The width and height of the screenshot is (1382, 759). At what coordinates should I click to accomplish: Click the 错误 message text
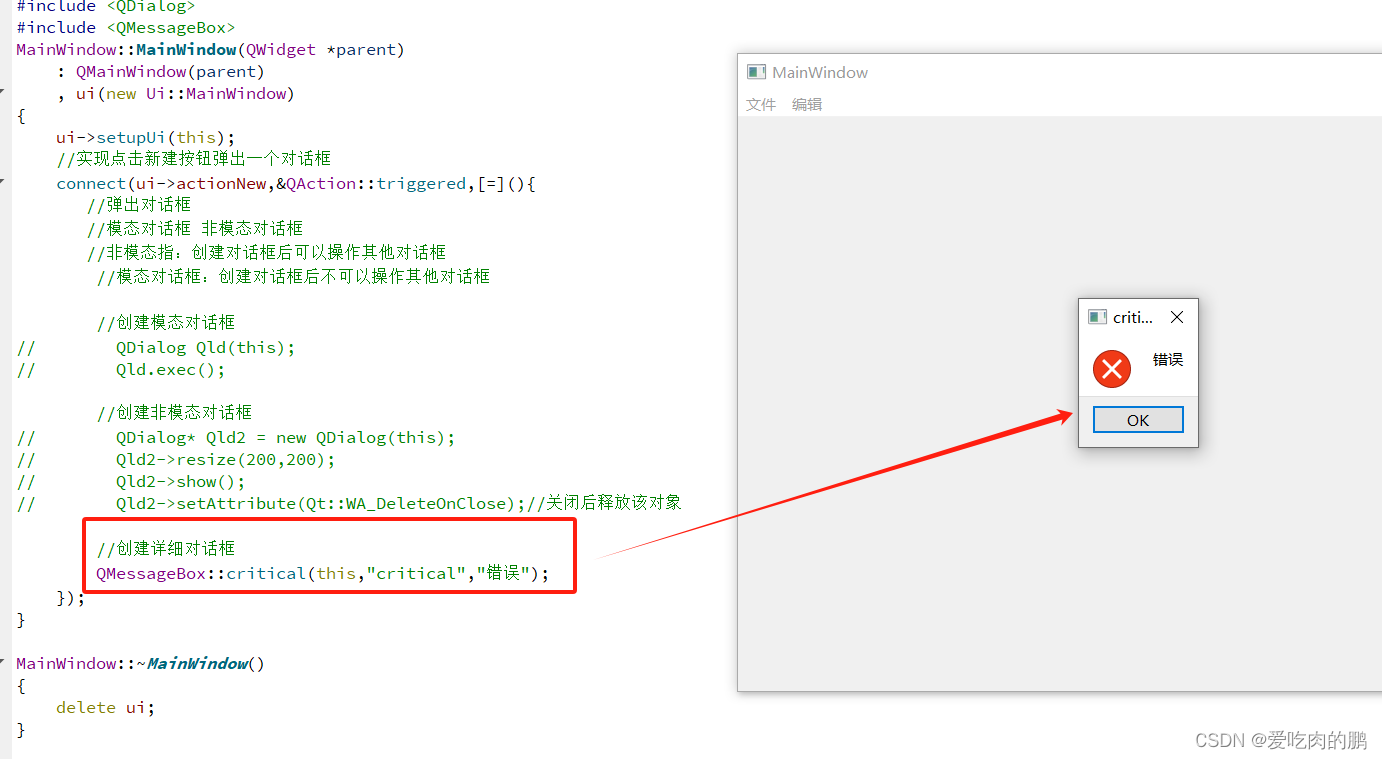(1168, 360)
